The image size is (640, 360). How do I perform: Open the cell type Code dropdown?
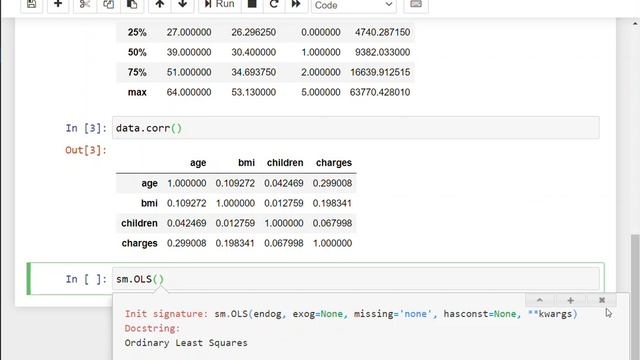353,5
